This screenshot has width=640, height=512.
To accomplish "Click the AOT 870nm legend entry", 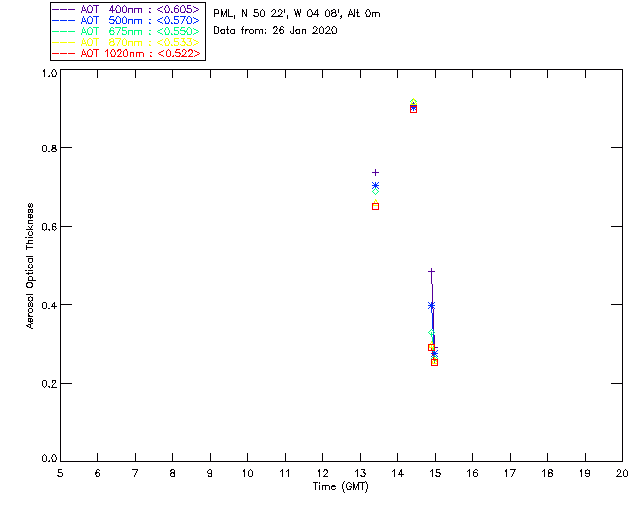I will click(x=126, y=42).
